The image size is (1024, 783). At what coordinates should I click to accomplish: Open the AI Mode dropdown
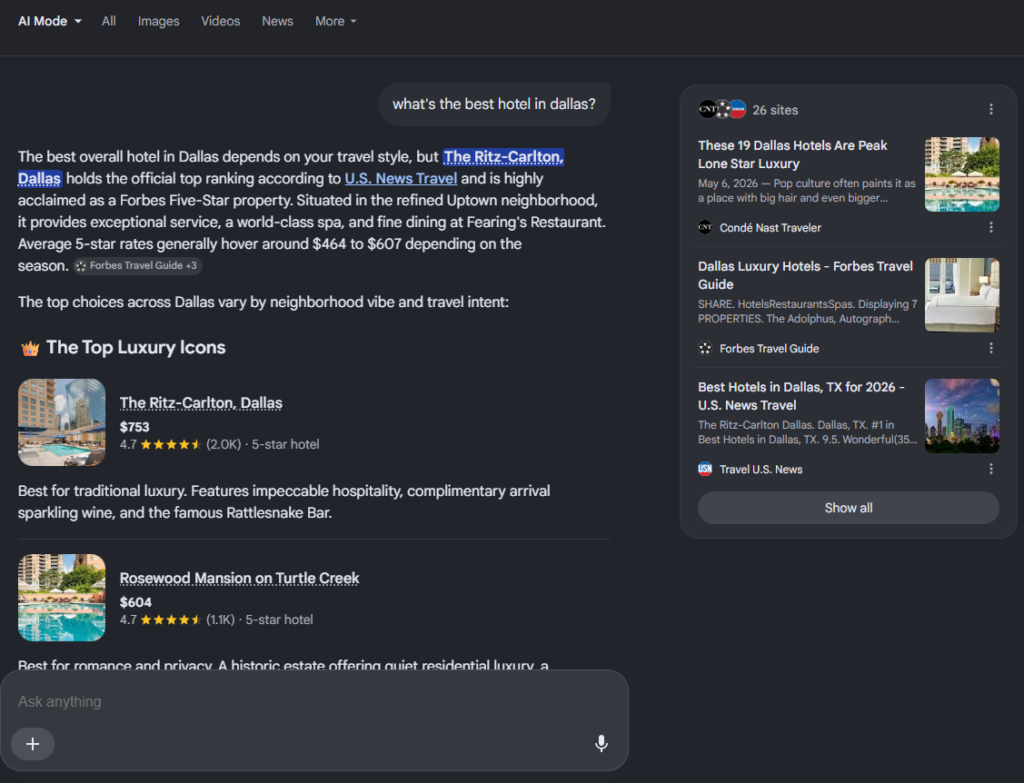coord(50,21)
